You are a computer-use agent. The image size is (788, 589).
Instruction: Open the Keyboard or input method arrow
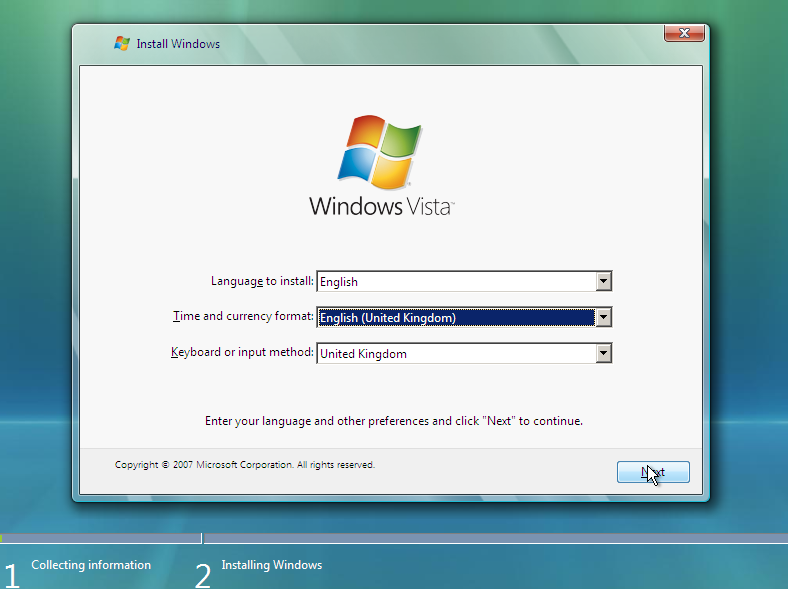coord(604,353)
